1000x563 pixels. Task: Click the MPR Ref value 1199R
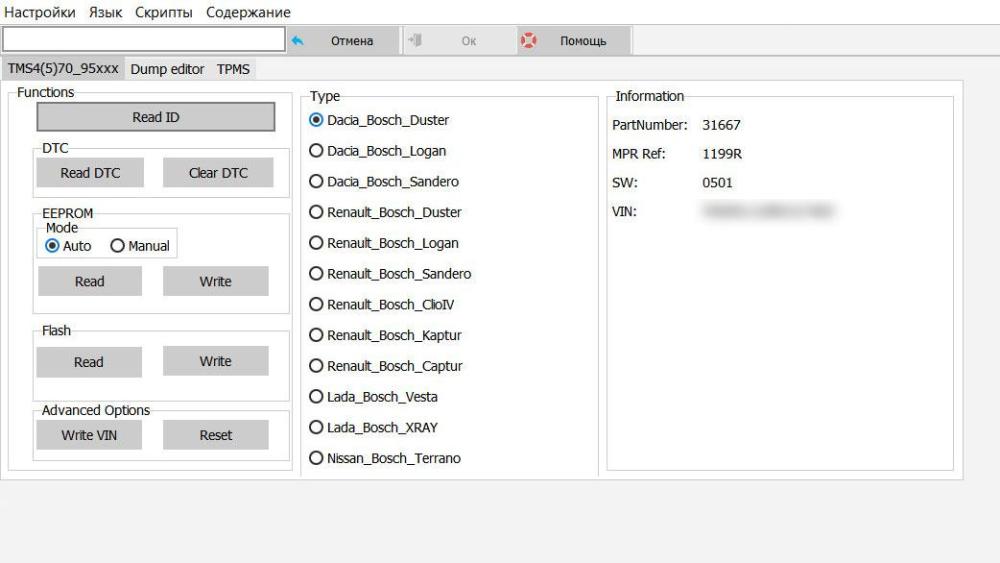pyautogui.click(x=722, y=154)
